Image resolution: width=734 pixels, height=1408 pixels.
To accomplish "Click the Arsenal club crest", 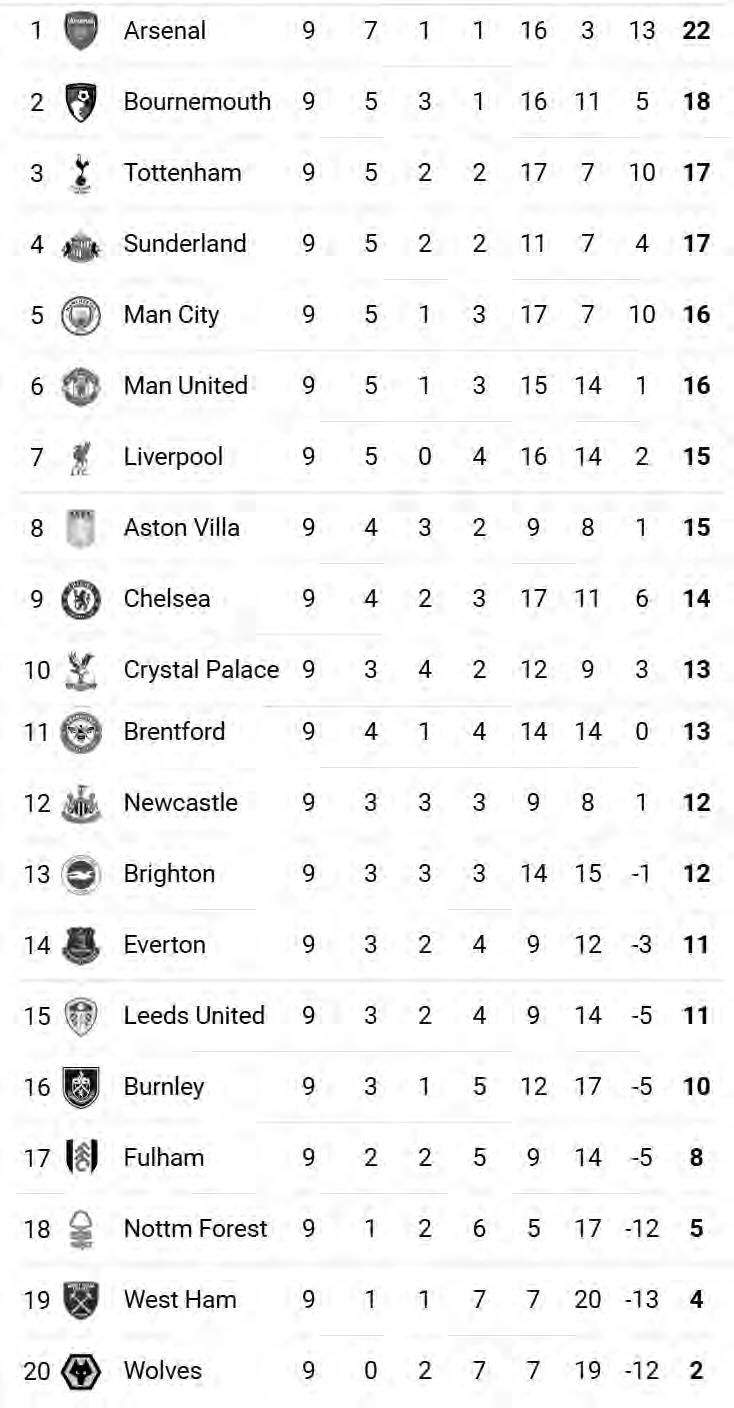I will (x=81, y=31).
